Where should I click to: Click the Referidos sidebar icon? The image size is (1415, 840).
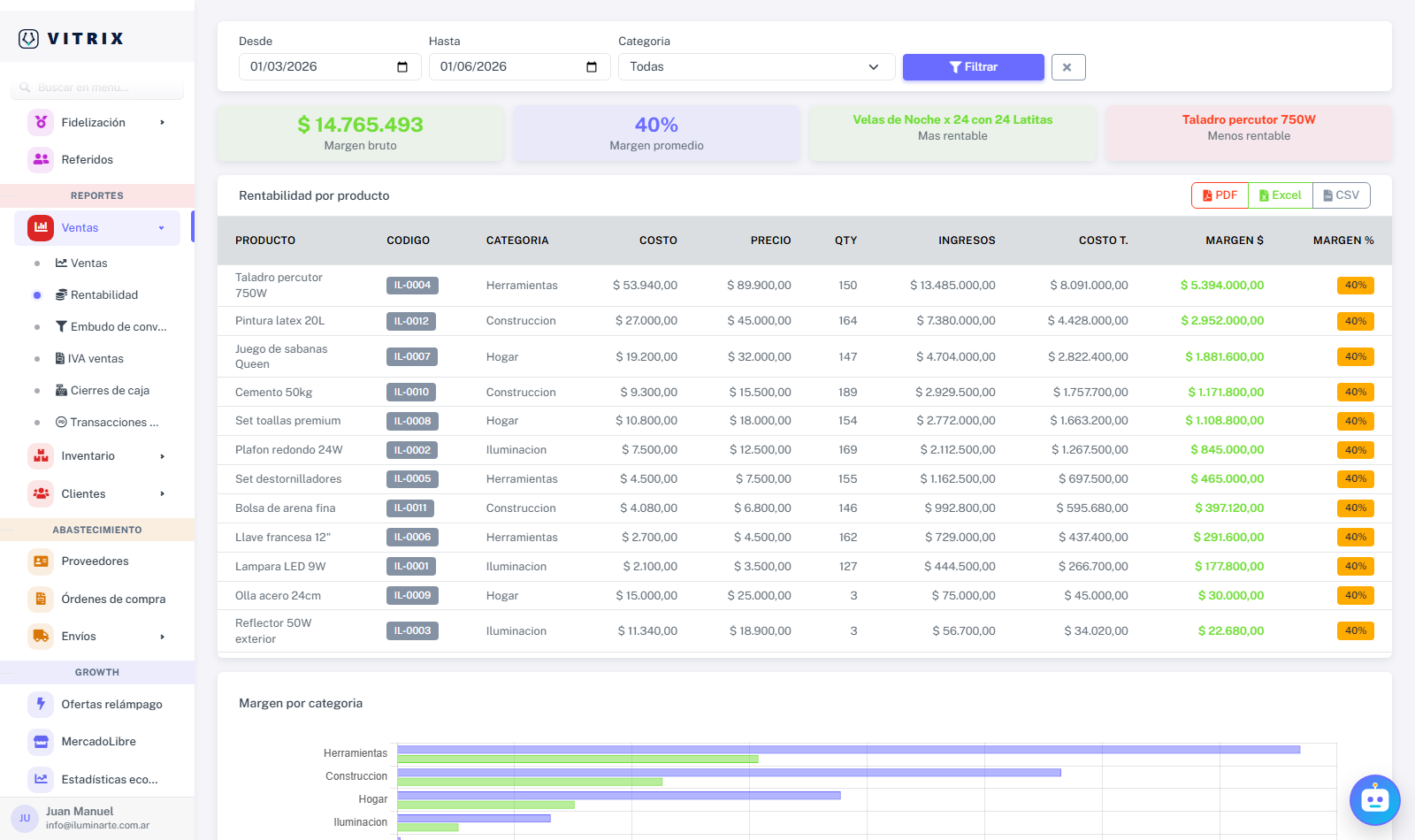click(41, 159)
